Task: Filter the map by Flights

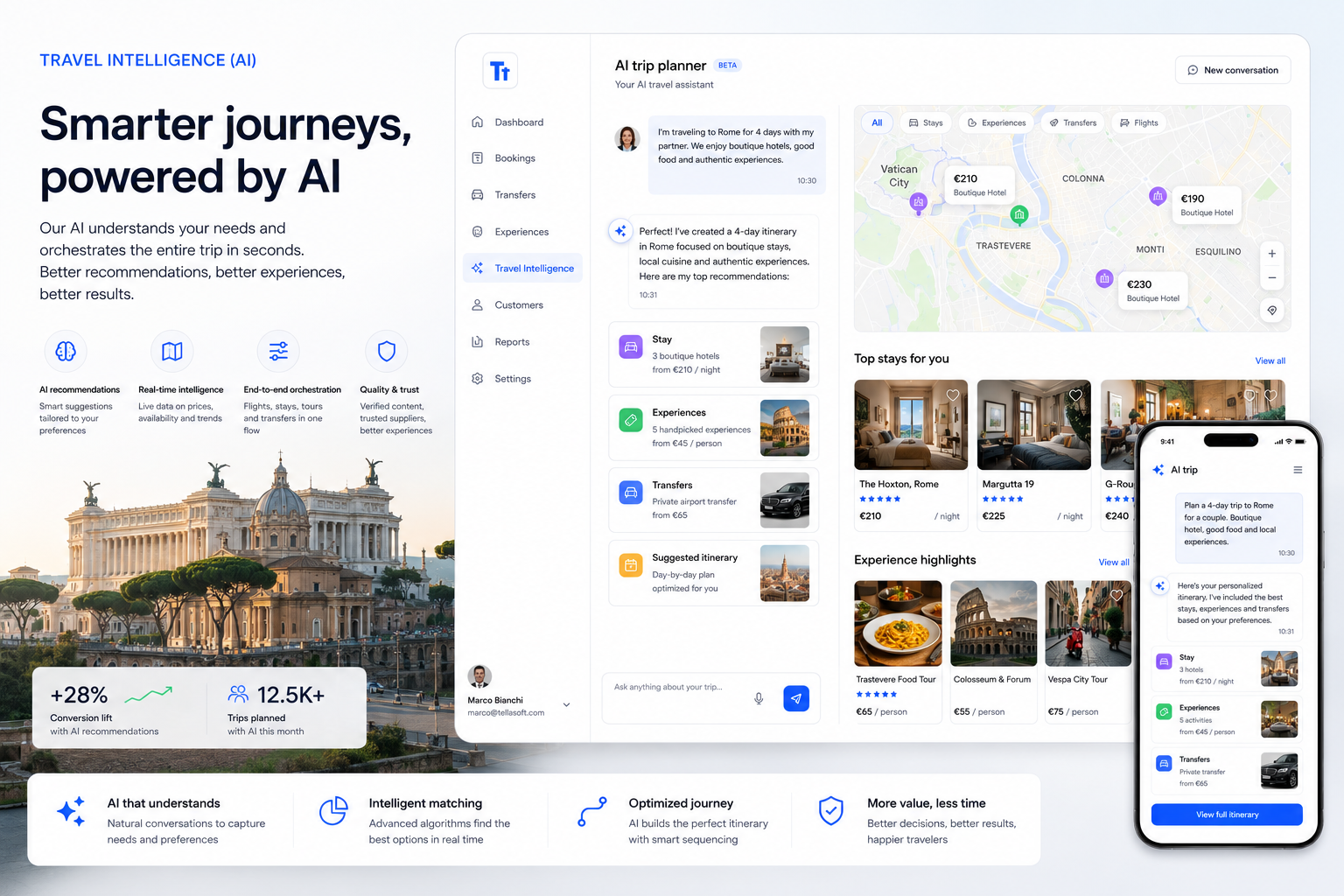Action: 1139,122
